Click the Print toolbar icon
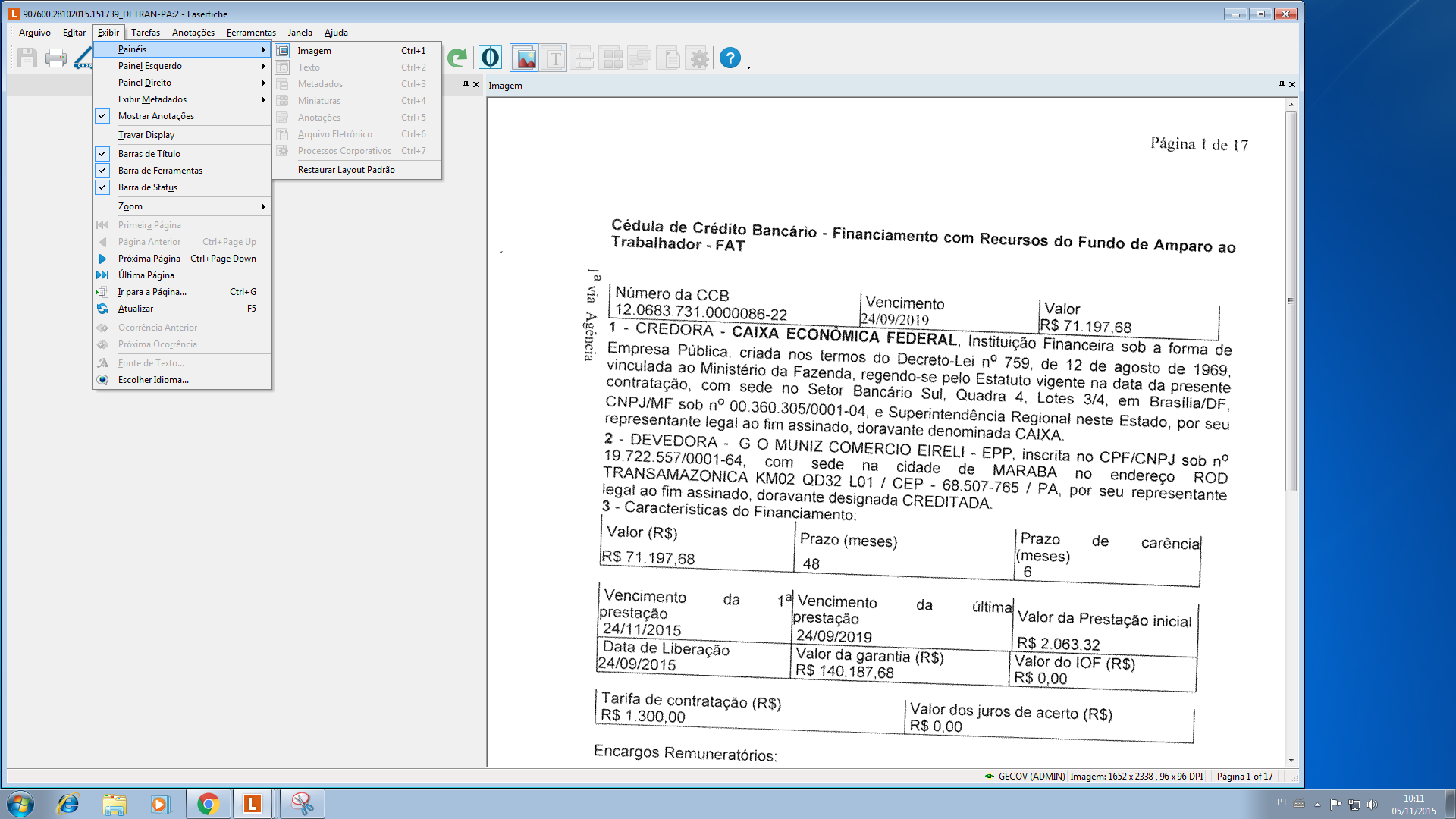 [55, 58]
